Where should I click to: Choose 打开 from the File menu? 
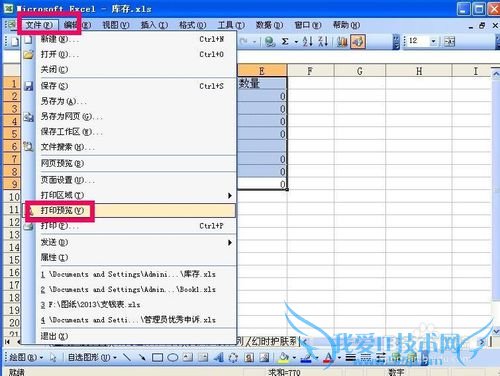click(x=129, y=54)
